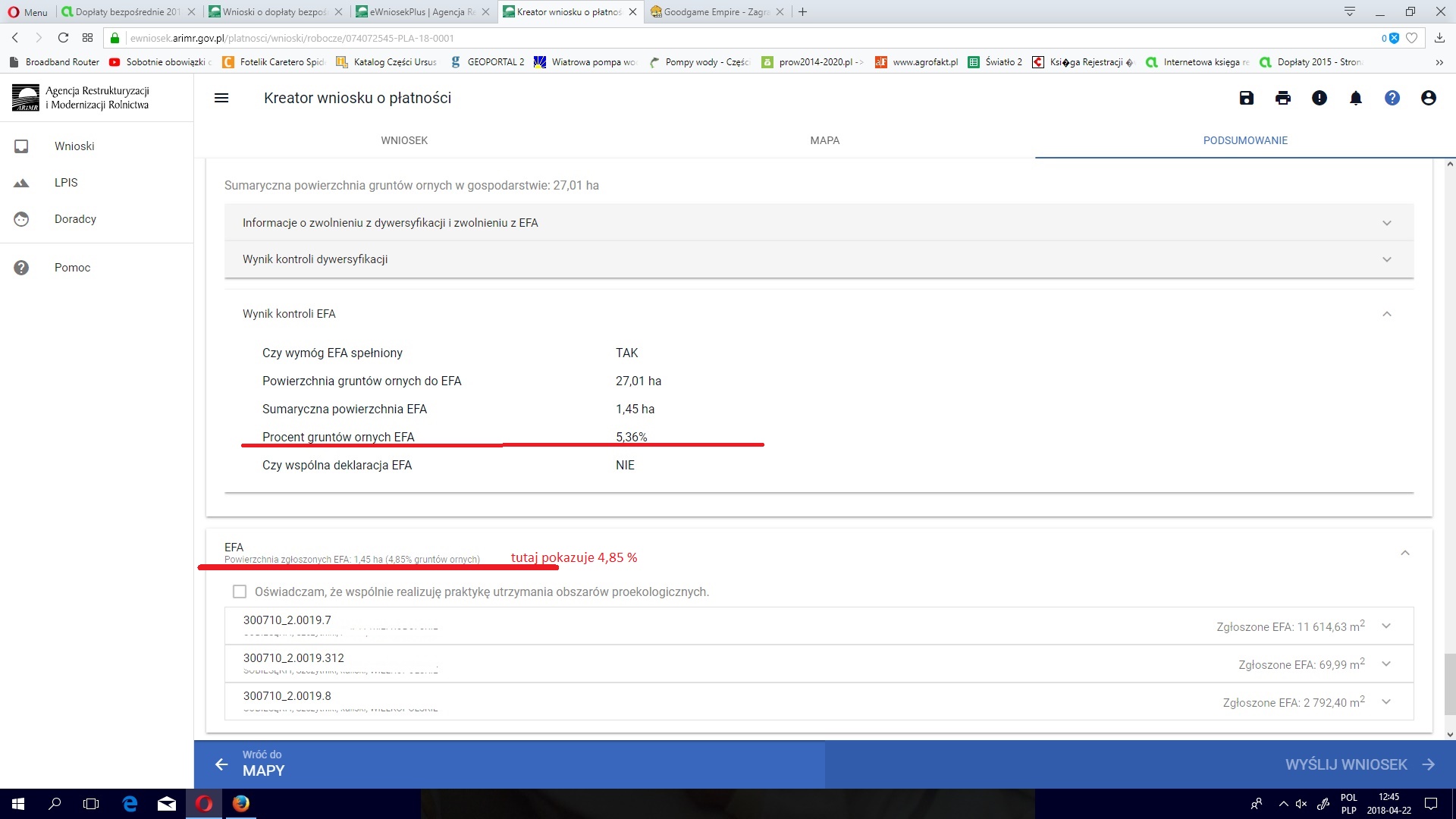1456x819 pixels.
Task: Switch to the WNIOSEK tab
Action: [x=404, y=140]
